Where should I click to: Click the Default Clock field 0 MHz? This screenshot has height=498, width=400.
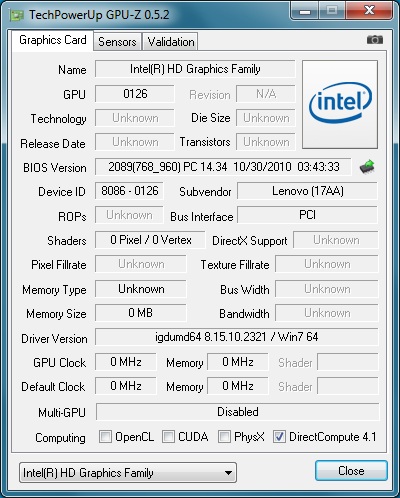pos(126,386)
